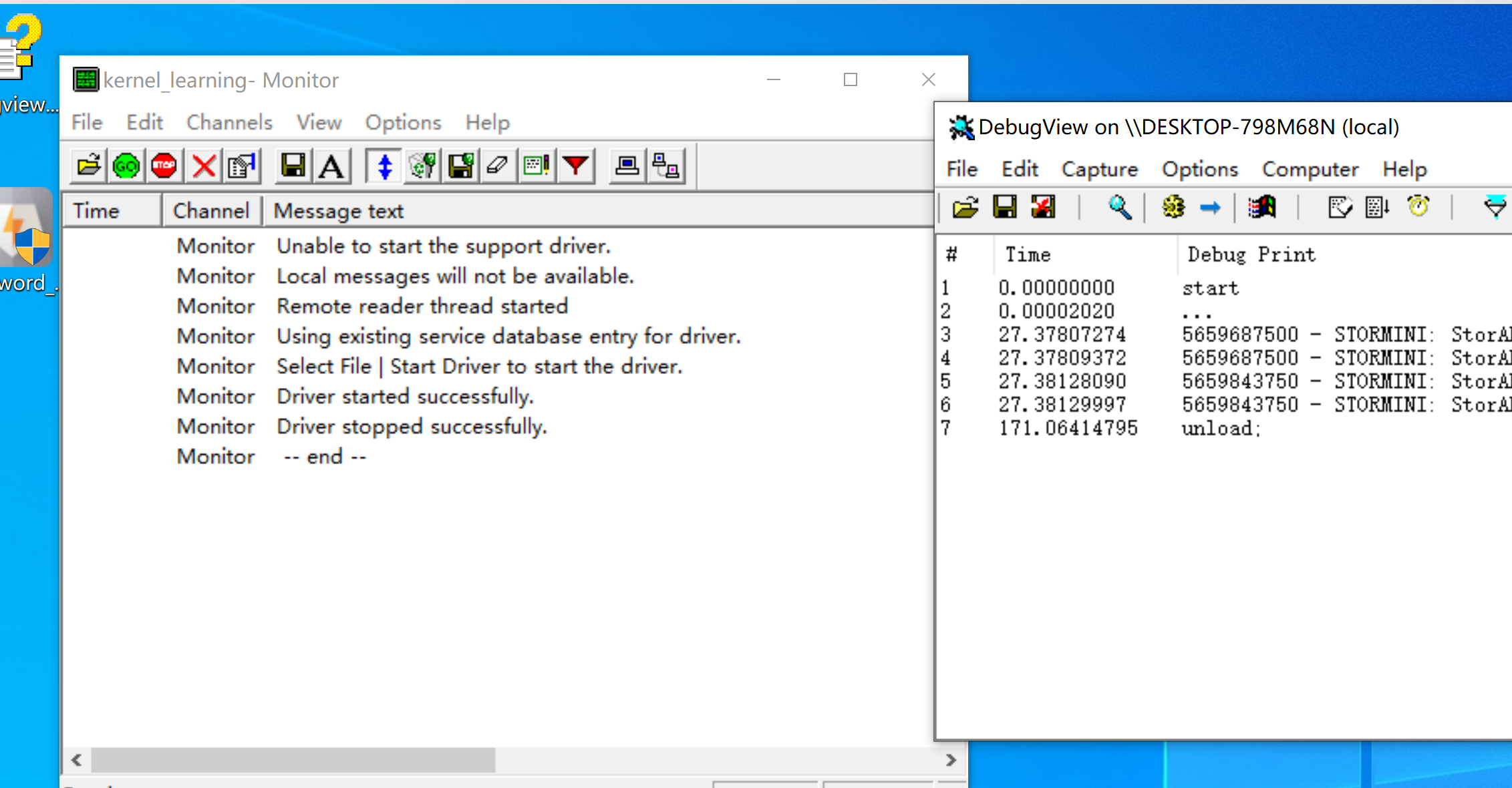Open the Help menu in Monitor window
Image resolution: width=1512 pixels, height=788 pixels.
pos(488,122)
